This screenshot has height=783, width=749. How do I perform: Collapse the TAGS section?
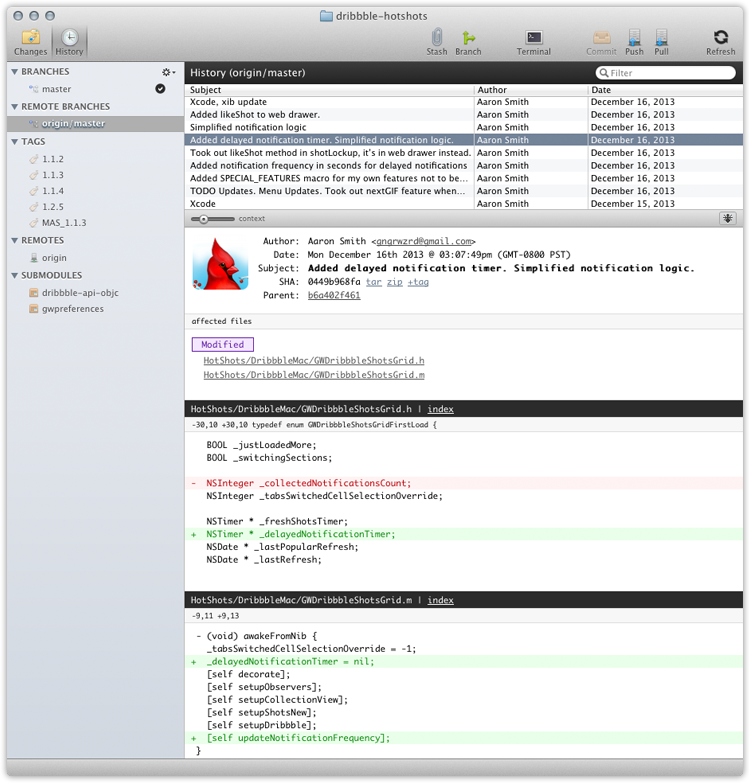(x=14, y=142)
